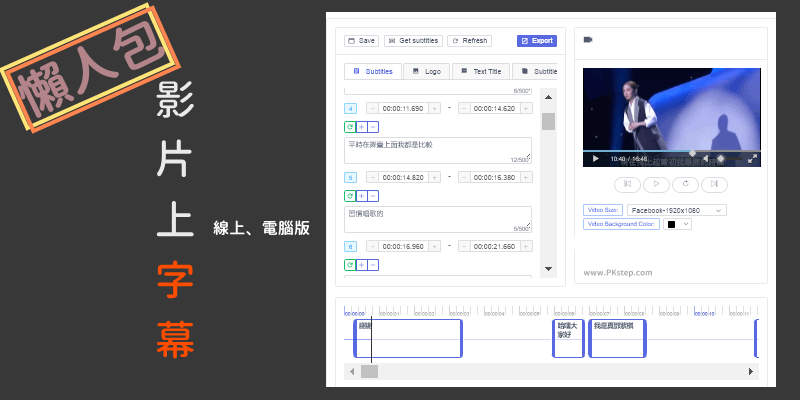The width and height of the screenshot is (800, 400).
Task: Click green reload icon for subtitle 4
Action: click(x=350, y=127)
